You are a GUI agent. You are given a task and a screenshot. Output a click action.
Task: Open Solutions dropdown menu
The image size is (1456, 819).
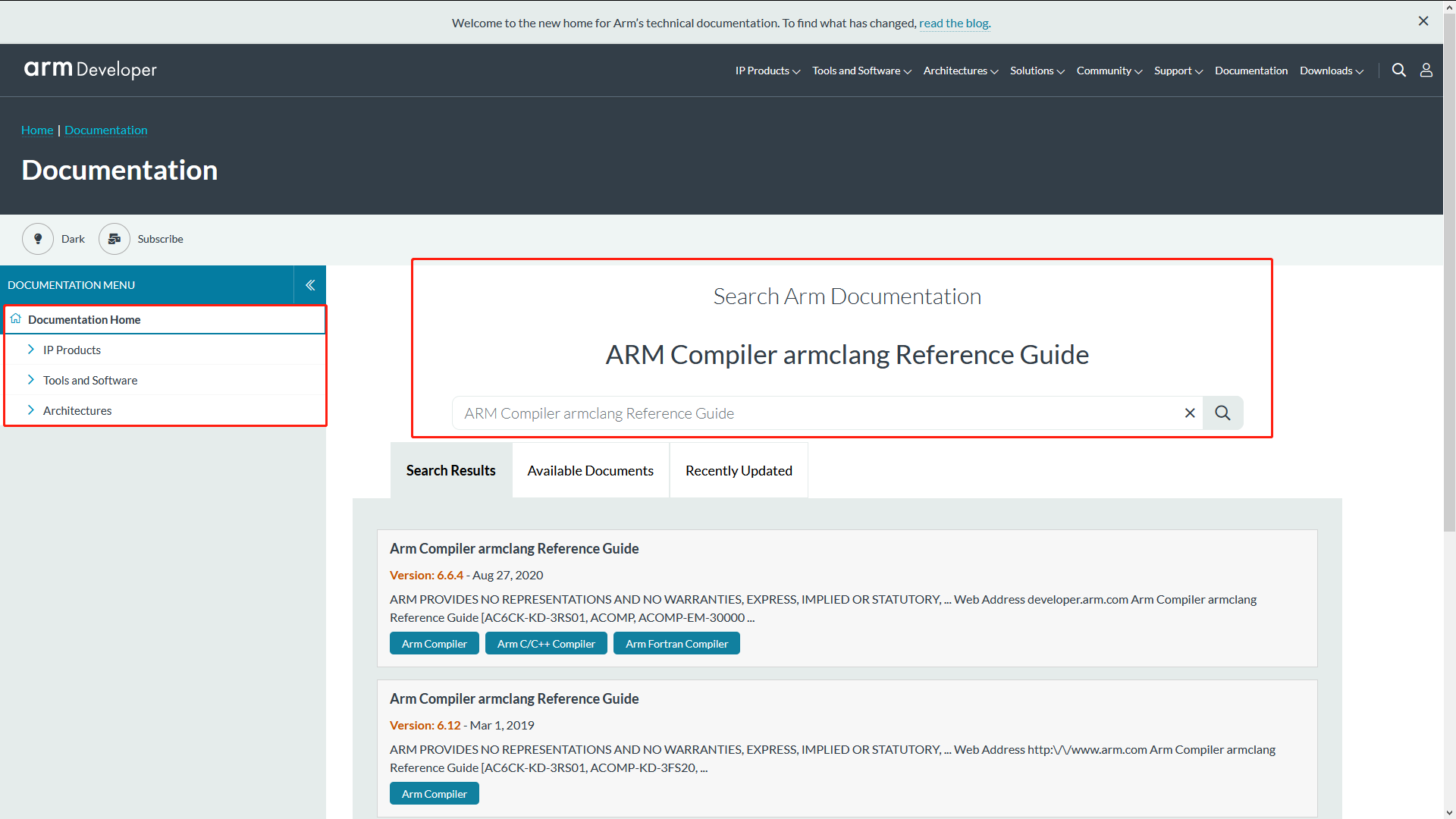click(x=1037, y=71)
